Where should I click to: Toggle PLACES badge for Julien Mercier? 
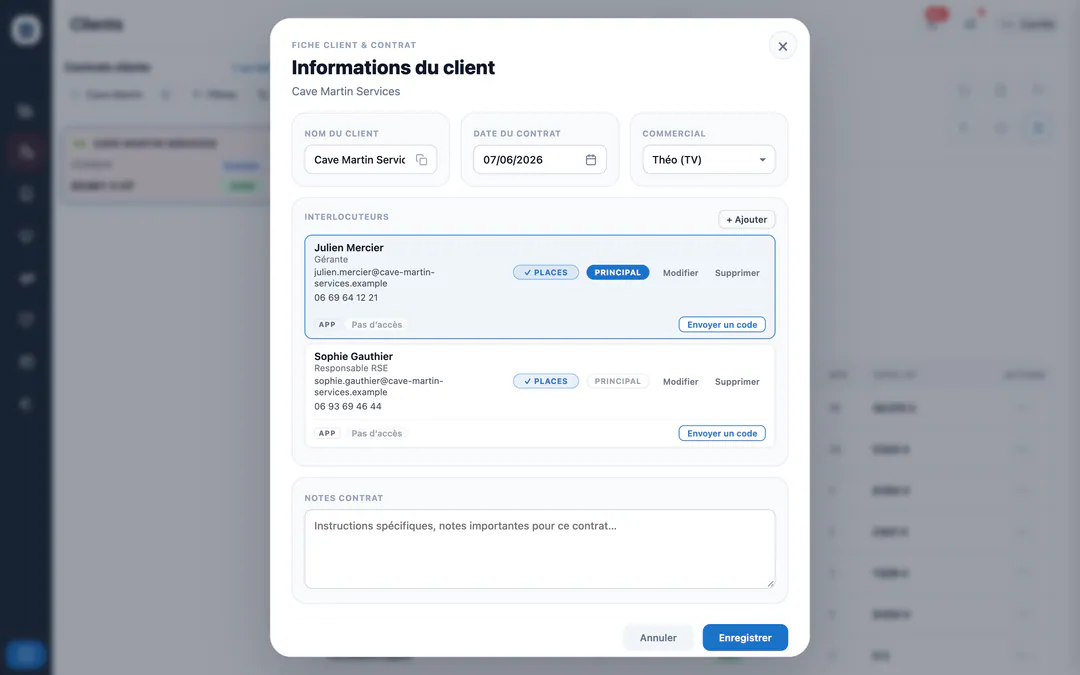pos(546,273)
